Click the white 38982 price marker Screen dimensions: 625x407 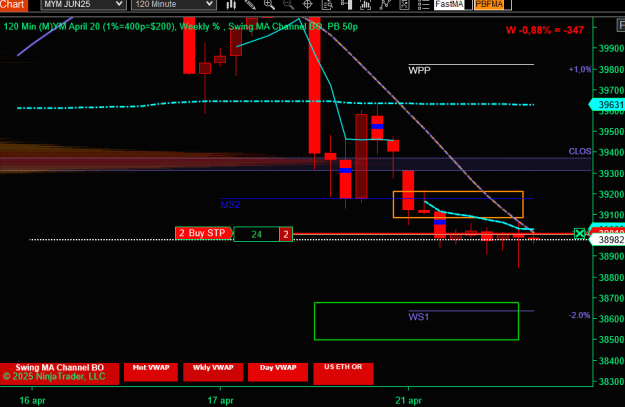coord(607,240)
